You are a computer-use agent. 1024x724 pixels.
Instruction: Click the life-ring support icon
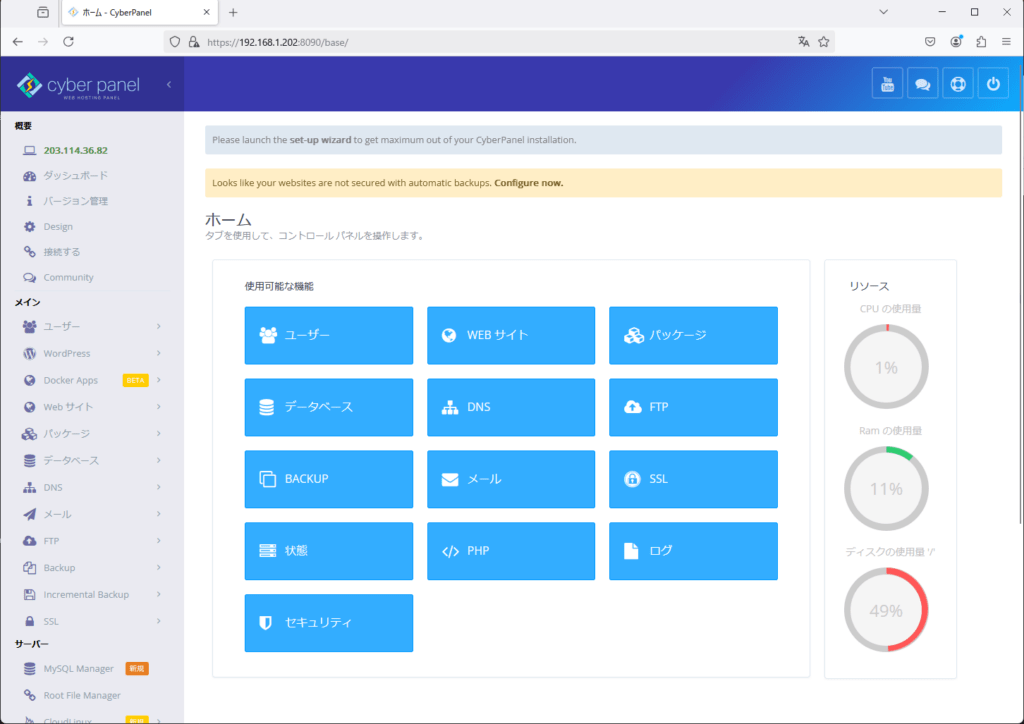coord(957,84)
